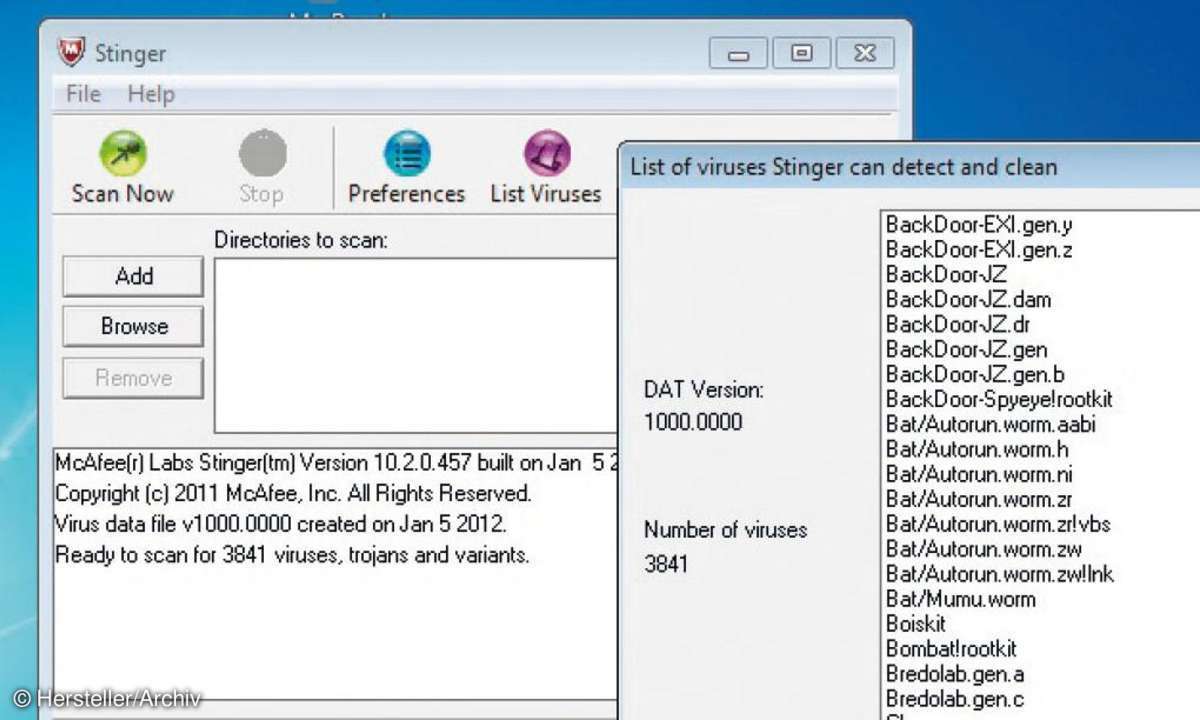Screen dimensions: 1200x720
Task: Click the Number of viruses value 3841
Action: point(666,564)
